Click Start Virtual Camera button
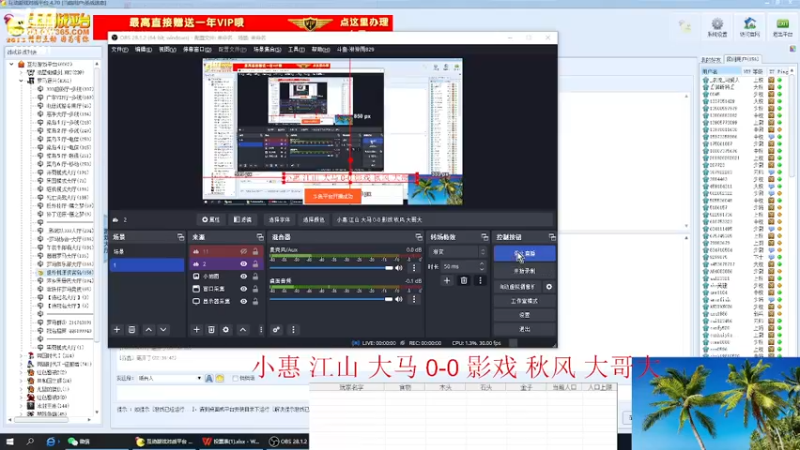The image size is (800, 450). coord(517,287)
